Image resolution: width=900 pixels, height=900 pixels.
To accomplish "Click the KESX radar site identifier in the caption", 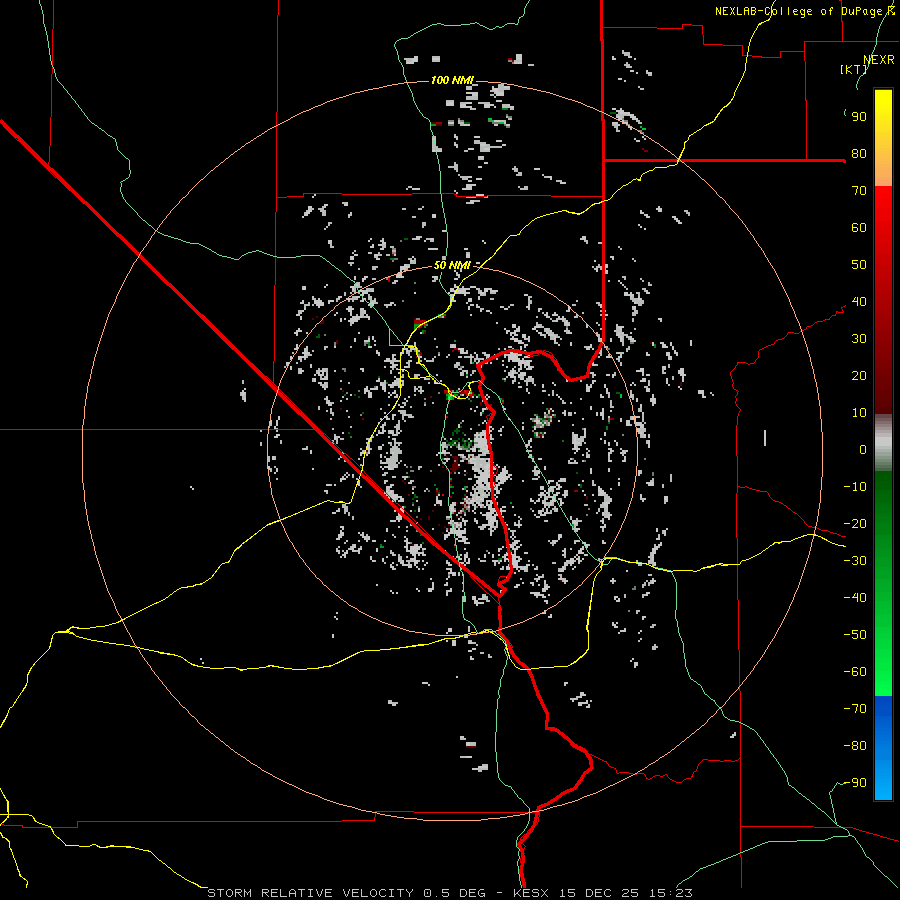I will pyautogui.click(x=531, y=893).
